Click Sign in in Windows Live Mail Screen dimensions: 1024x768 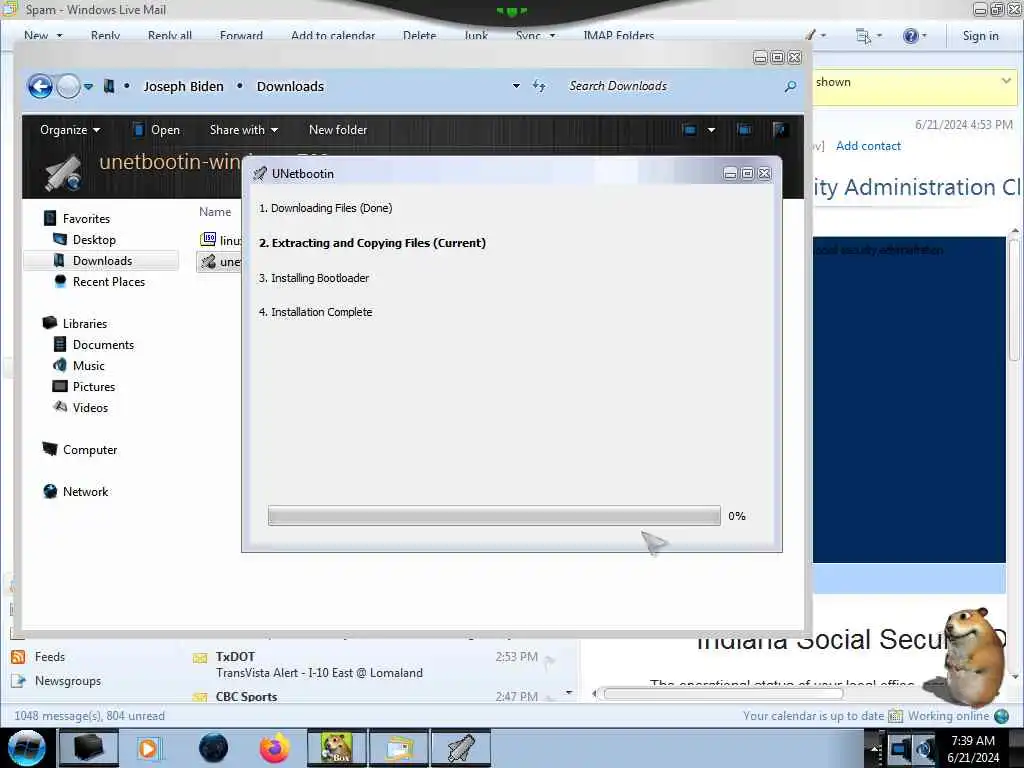pyautogui.click(x=980, y=36)
